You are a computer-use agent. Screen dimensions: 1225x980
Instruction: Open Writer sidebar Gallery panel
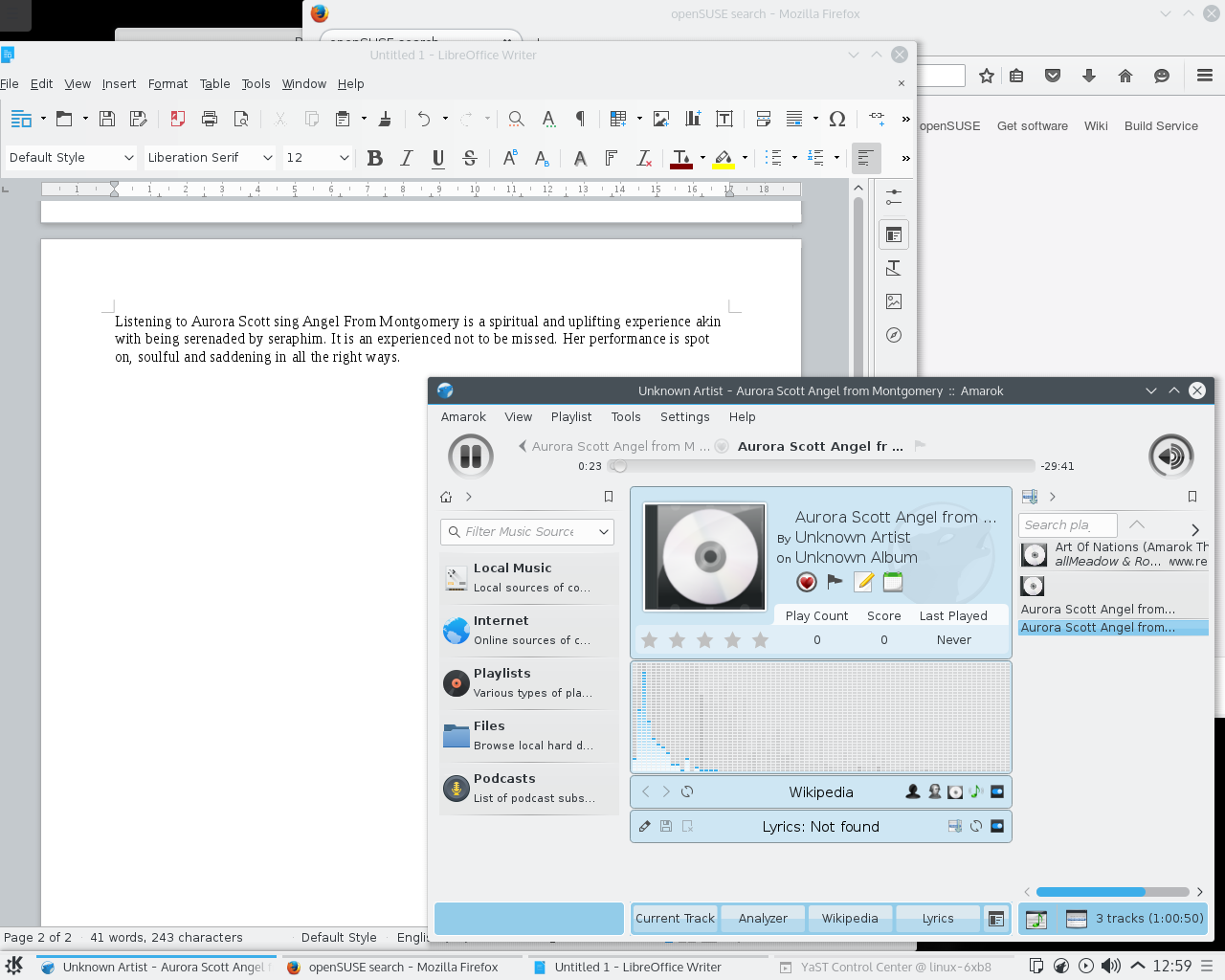[894, 301]
